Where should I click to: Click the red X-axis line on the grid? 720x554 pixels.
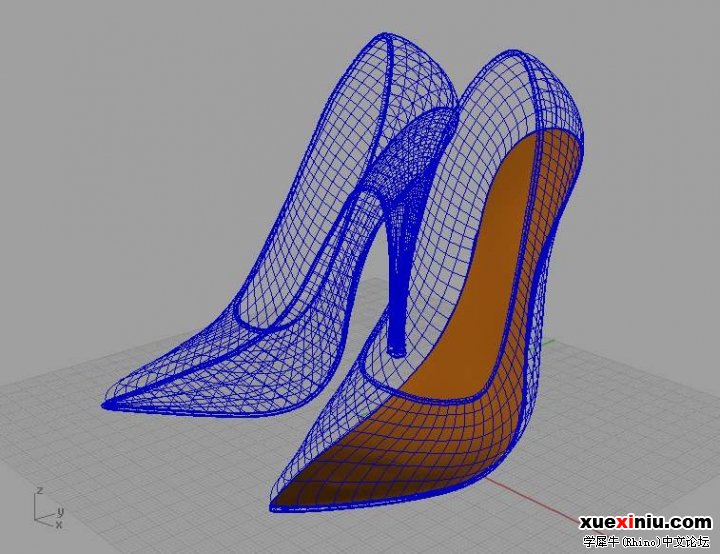coord(535,500)
